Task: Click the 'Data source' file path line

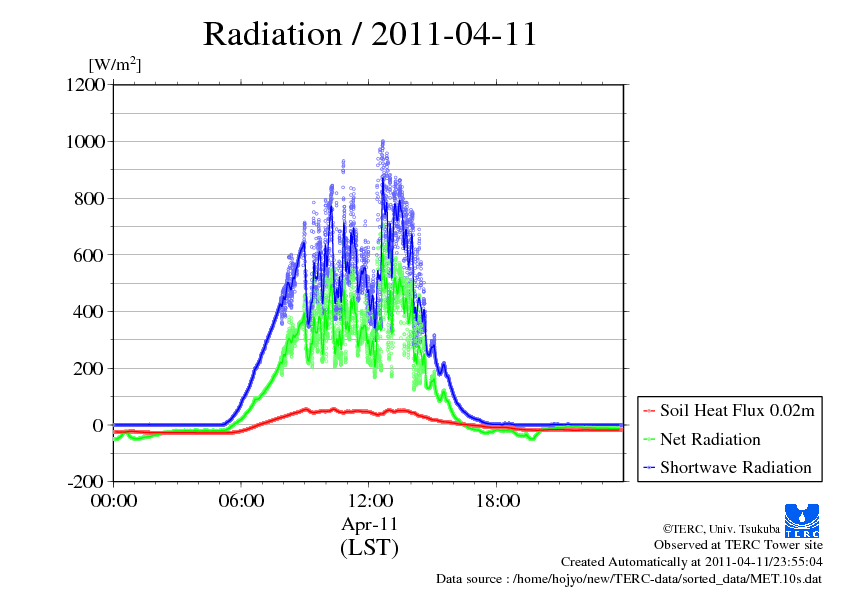Action: coord(629,579)
